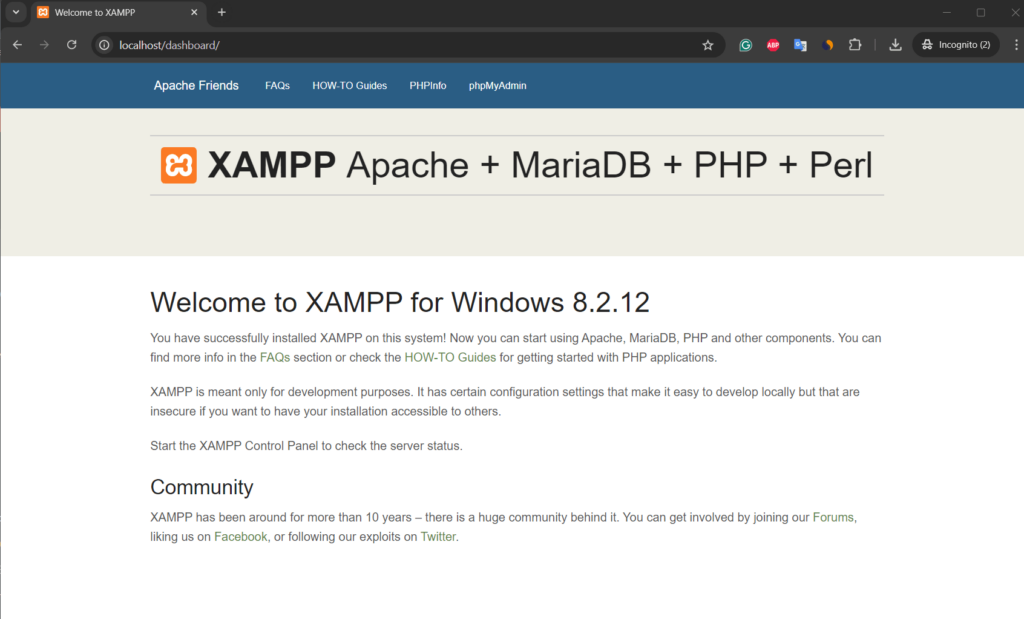Open the Chrome three-dot menu
Image resolution: width=1024 pixels, height=619 pixels.
coord(1016,45)
